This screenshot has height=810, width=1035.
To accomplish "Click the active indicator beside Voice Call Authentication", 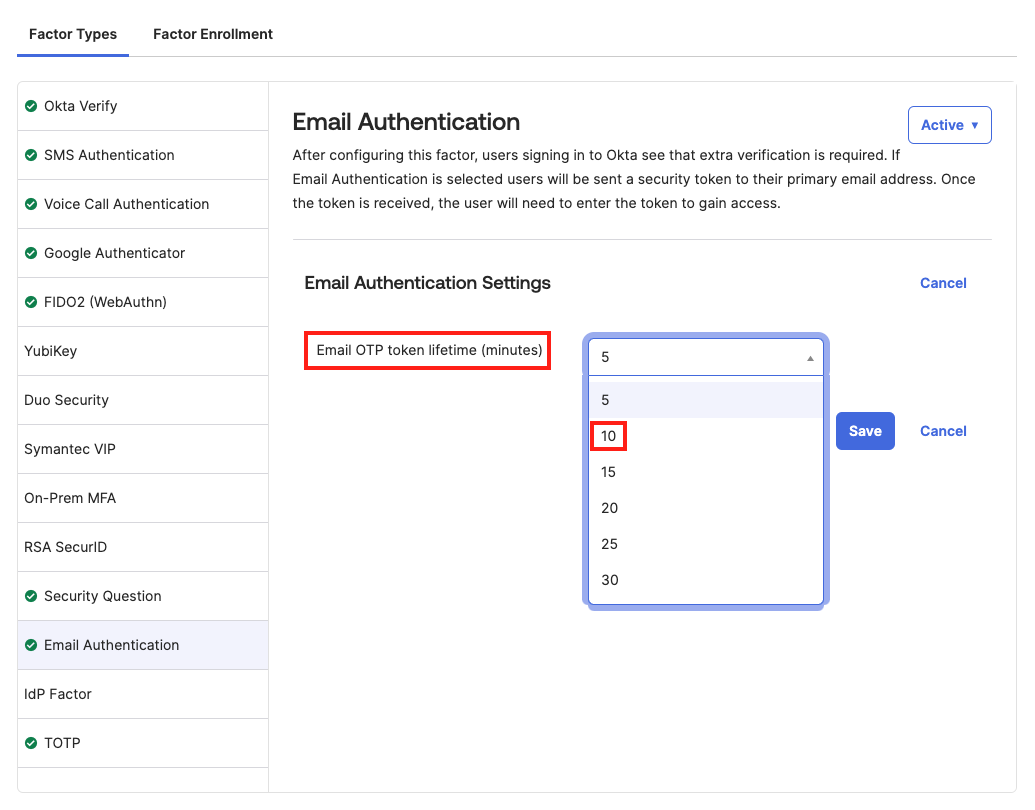I will click(x=29, y=204).
